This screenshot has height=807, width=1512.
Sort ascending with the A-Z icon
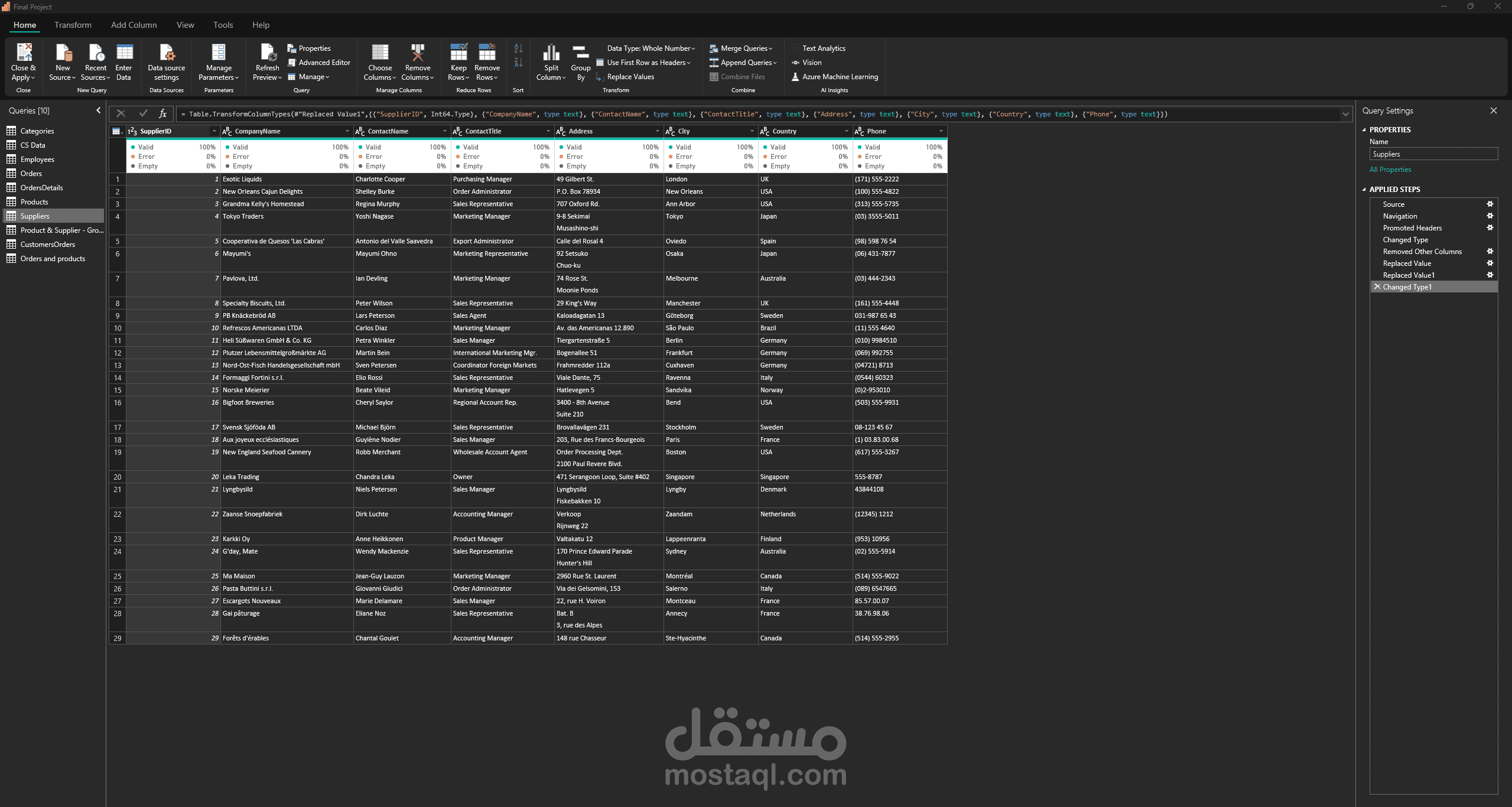518,48
